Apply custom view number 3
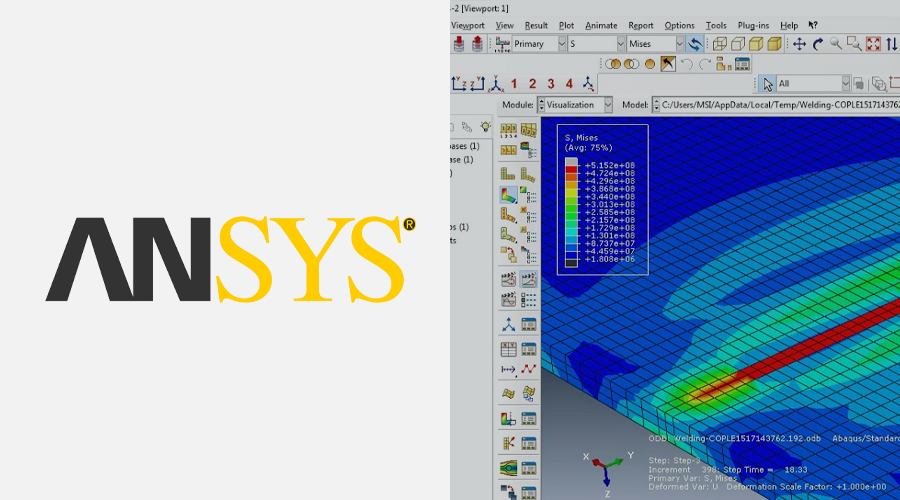The image size is (900, 500). point(550,84)
